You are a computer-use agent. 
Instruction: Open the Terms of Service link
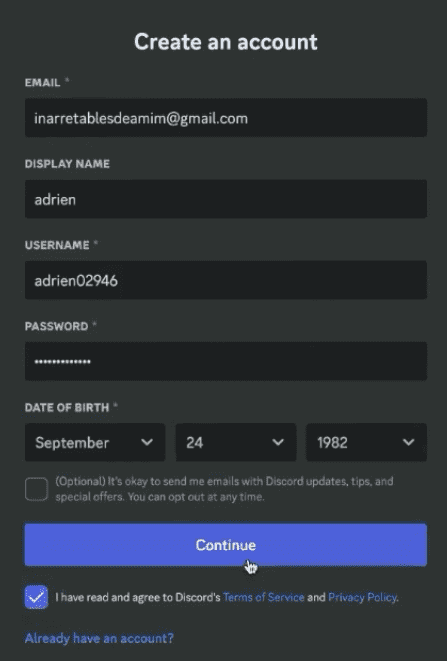(264, 597)
